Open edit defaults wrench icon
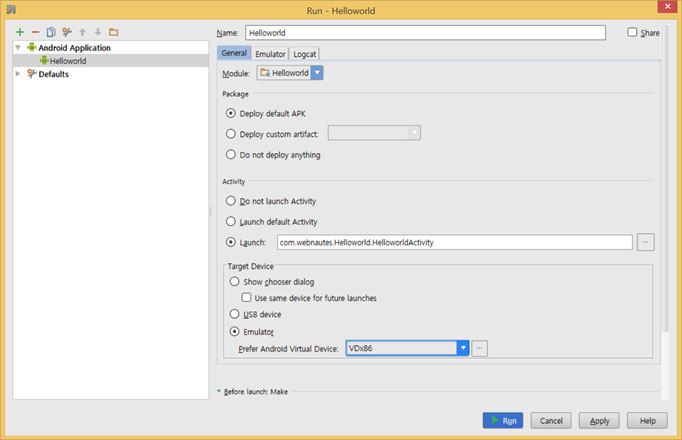This screenshot has width=682, height=440. click(x=67, y=32)
